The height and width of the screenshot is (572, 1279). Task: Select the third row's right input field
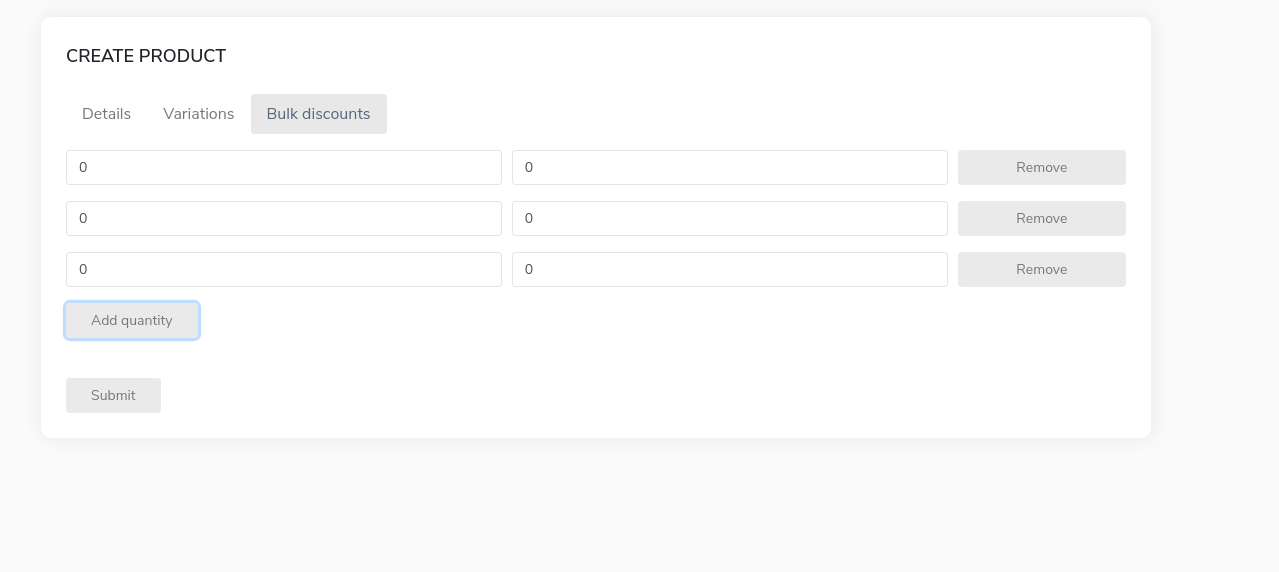point(729,270)
